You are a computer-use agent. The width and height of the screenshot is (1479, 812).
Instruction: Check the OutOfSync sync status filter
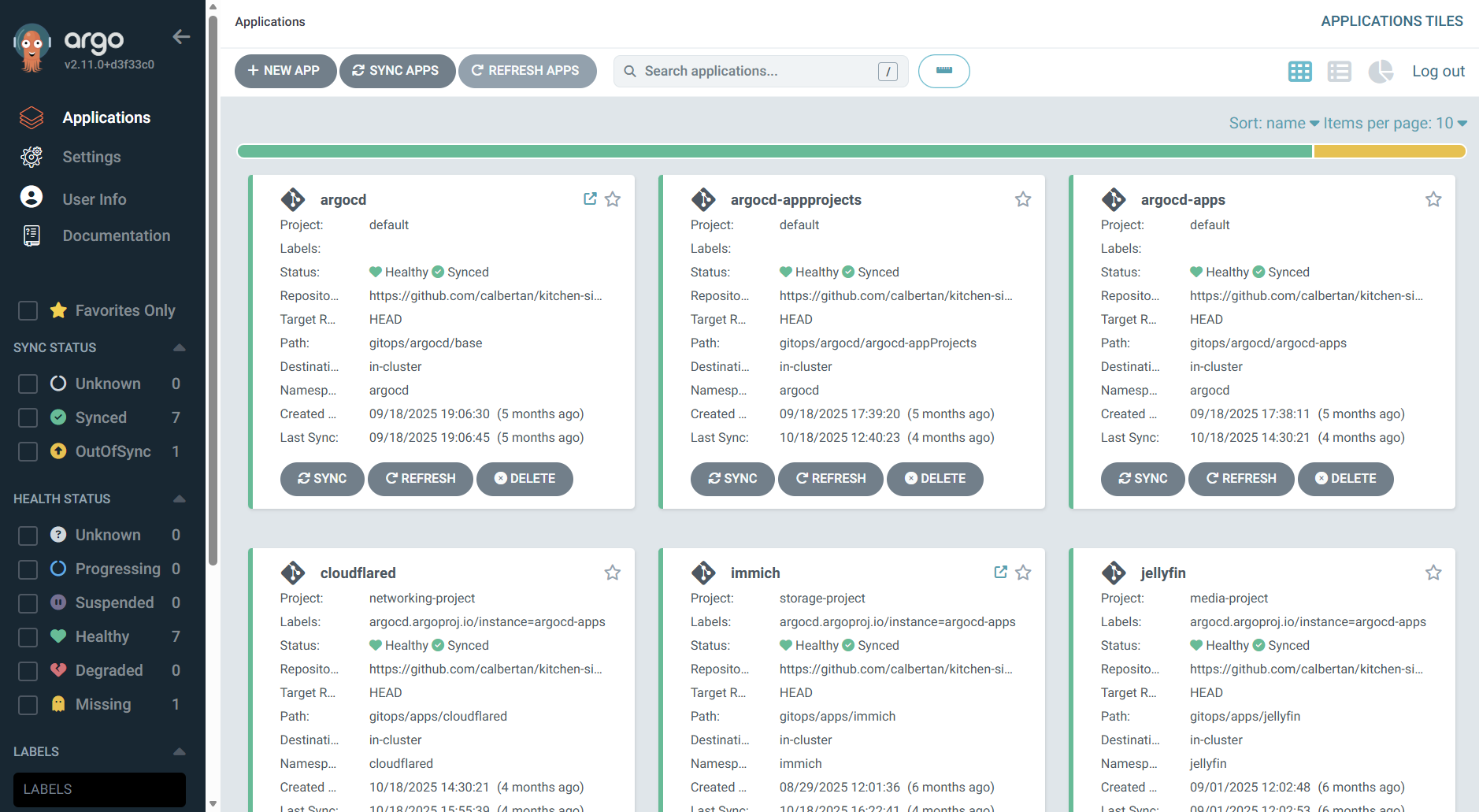click(x=28, y=451)
